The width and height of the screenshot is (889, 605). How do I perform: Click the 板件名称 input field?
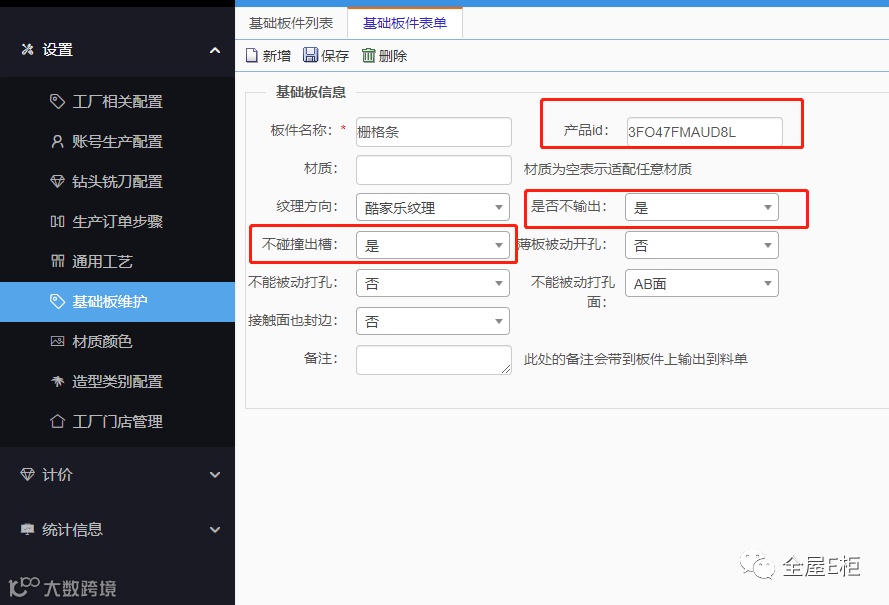click(x=434, y=132)
